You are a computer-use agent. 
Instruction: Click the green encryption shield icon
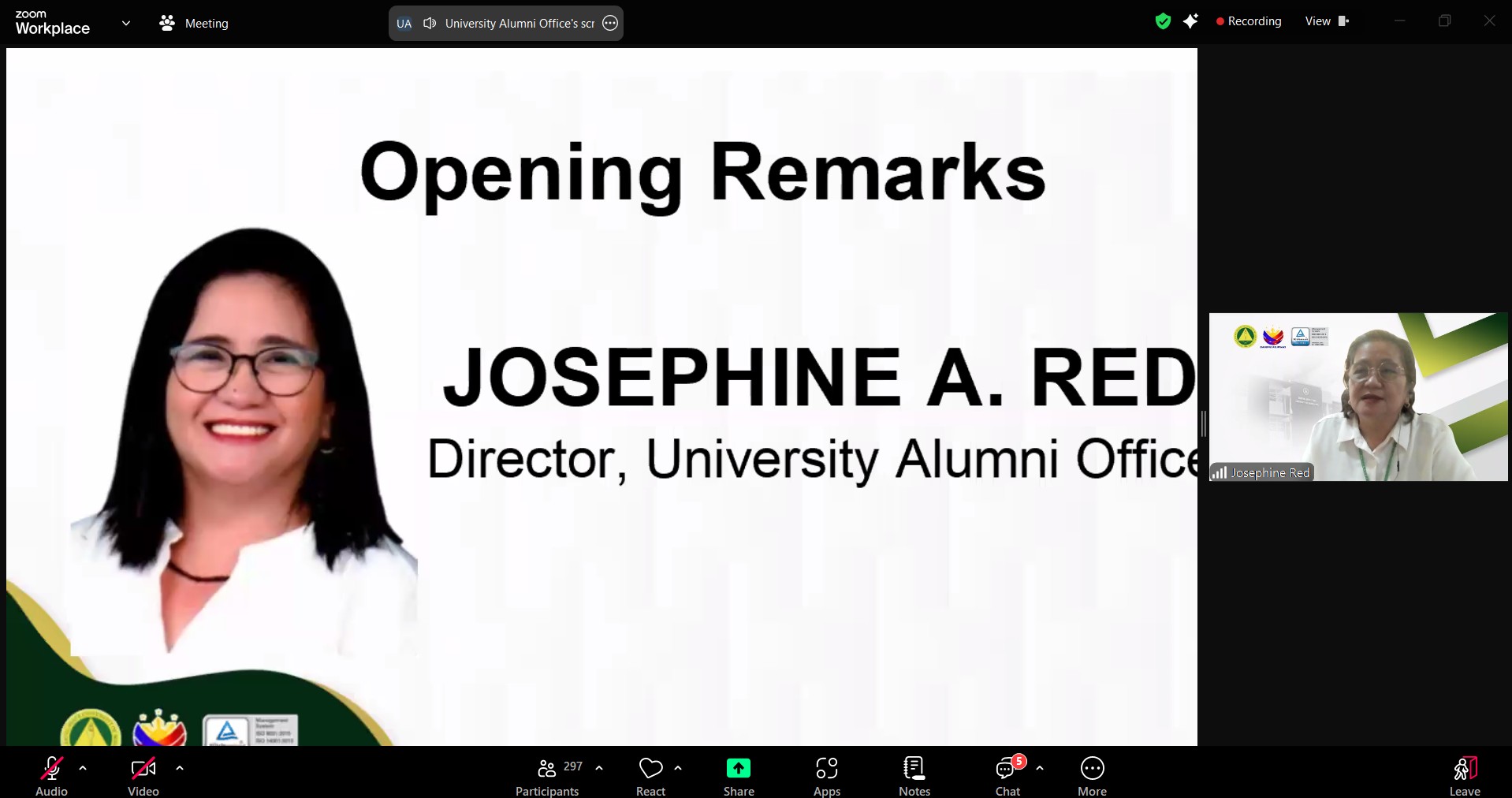[1163, 22]
